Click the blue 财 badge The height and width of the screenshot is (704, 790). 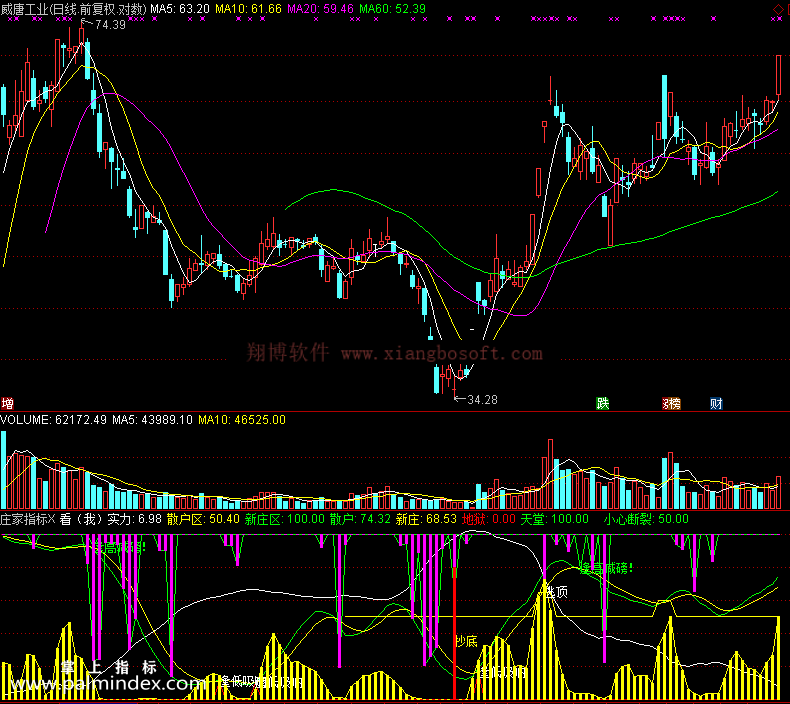click(716, 403)
